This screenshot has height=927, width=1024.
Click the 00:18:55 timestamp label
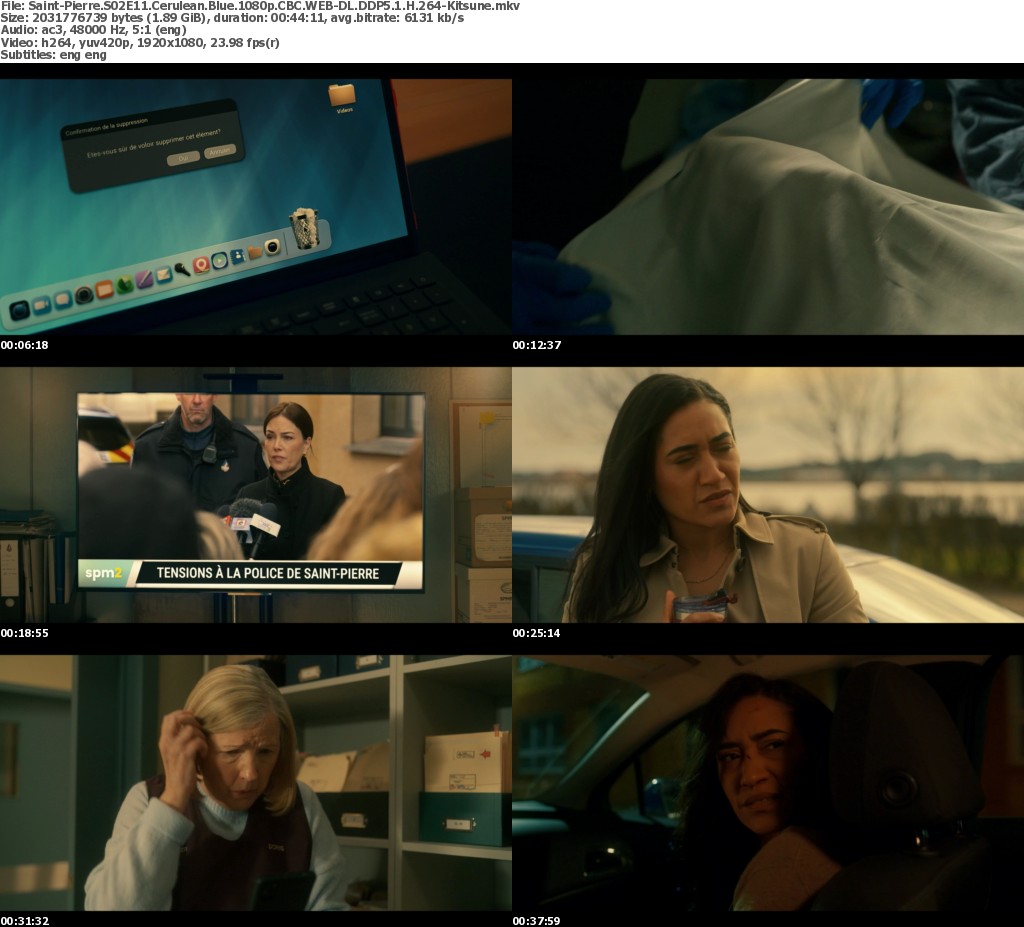tap(25, 633)
